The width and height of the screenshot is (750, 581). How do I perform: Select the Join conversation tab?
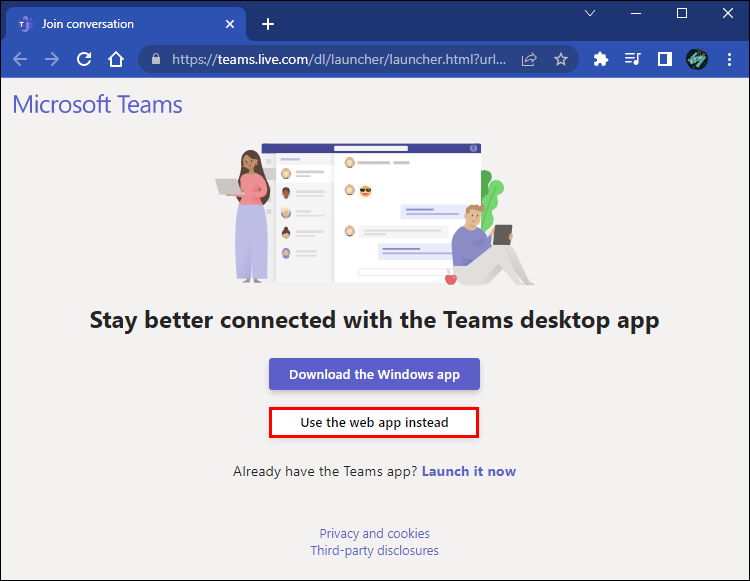(126, 24)
